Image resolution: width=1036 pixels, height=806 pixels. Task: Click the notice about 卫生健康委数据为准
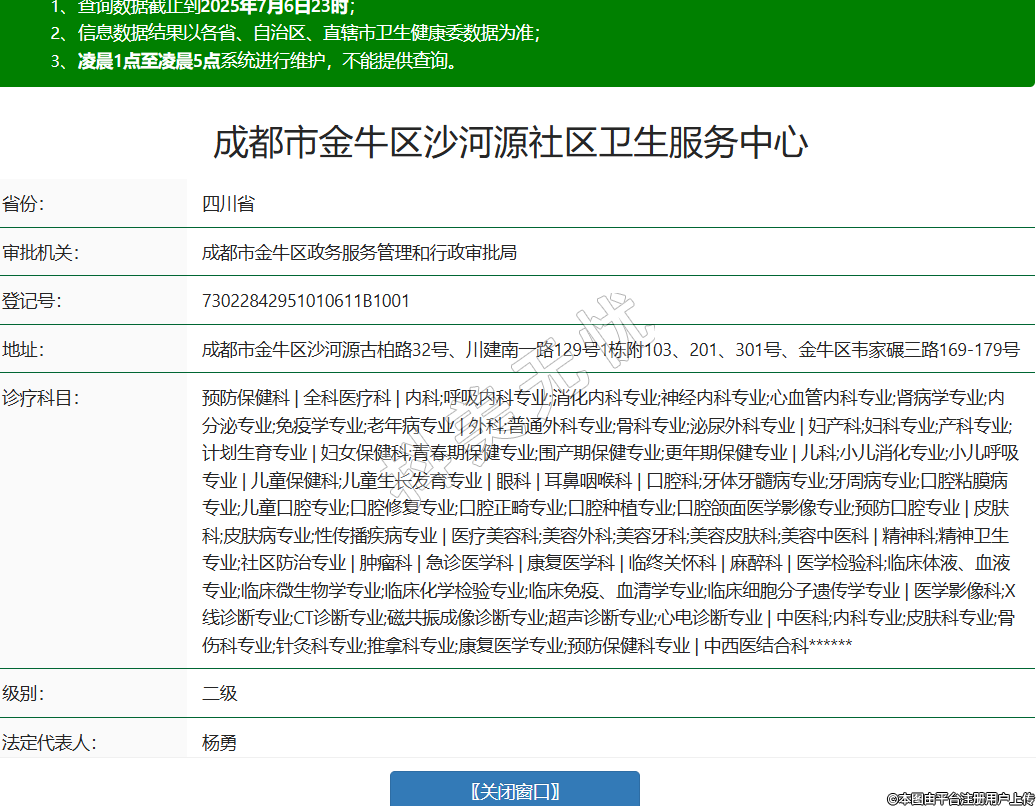pos(295,33)
